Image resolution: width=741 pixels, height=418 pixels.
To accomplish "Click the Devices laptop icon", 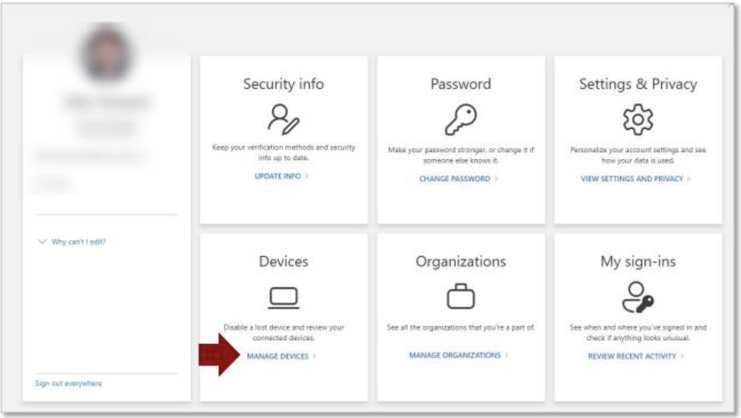I will (x=284, y=299).
